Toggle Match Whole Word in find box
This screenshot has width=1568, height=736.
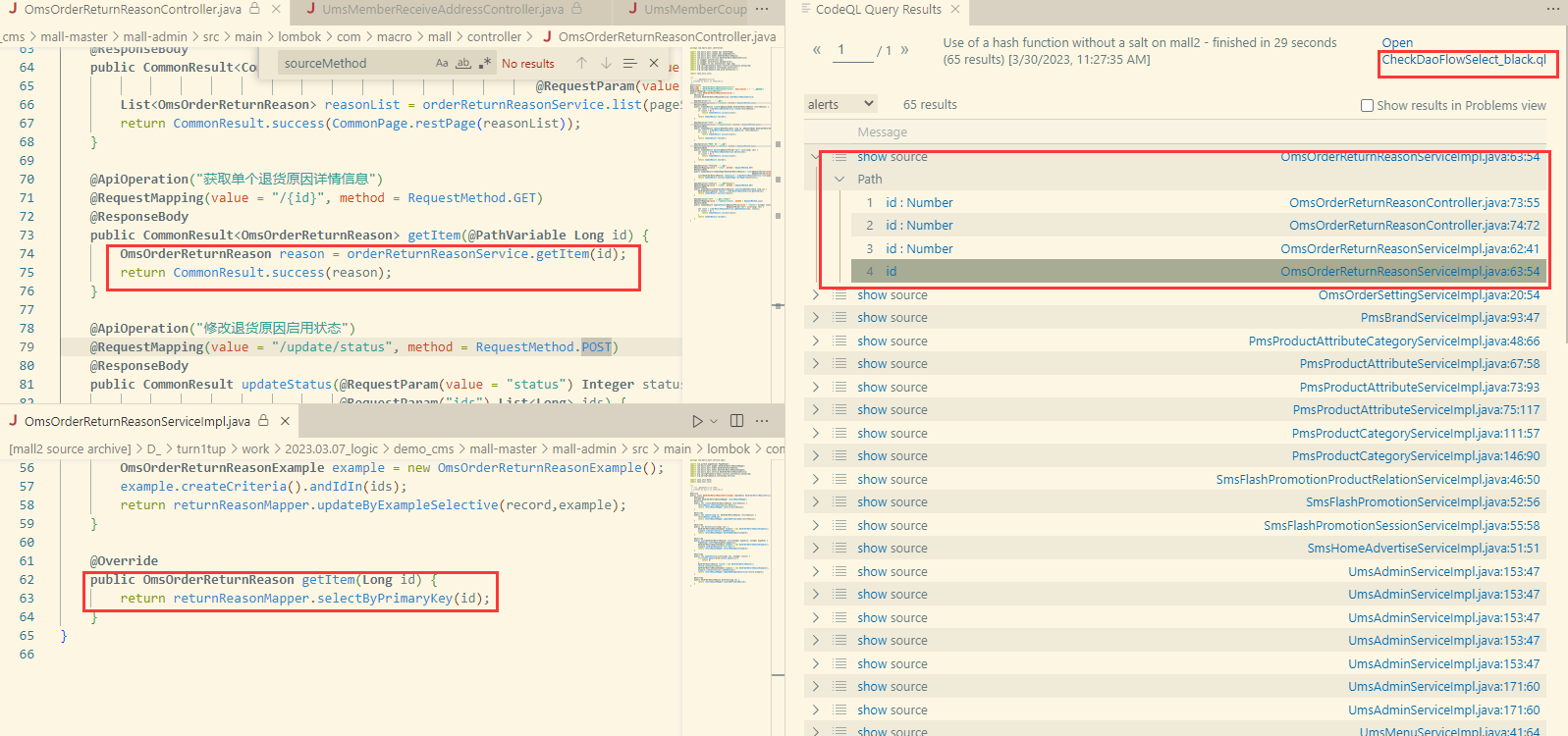click(x=463, y=64)
